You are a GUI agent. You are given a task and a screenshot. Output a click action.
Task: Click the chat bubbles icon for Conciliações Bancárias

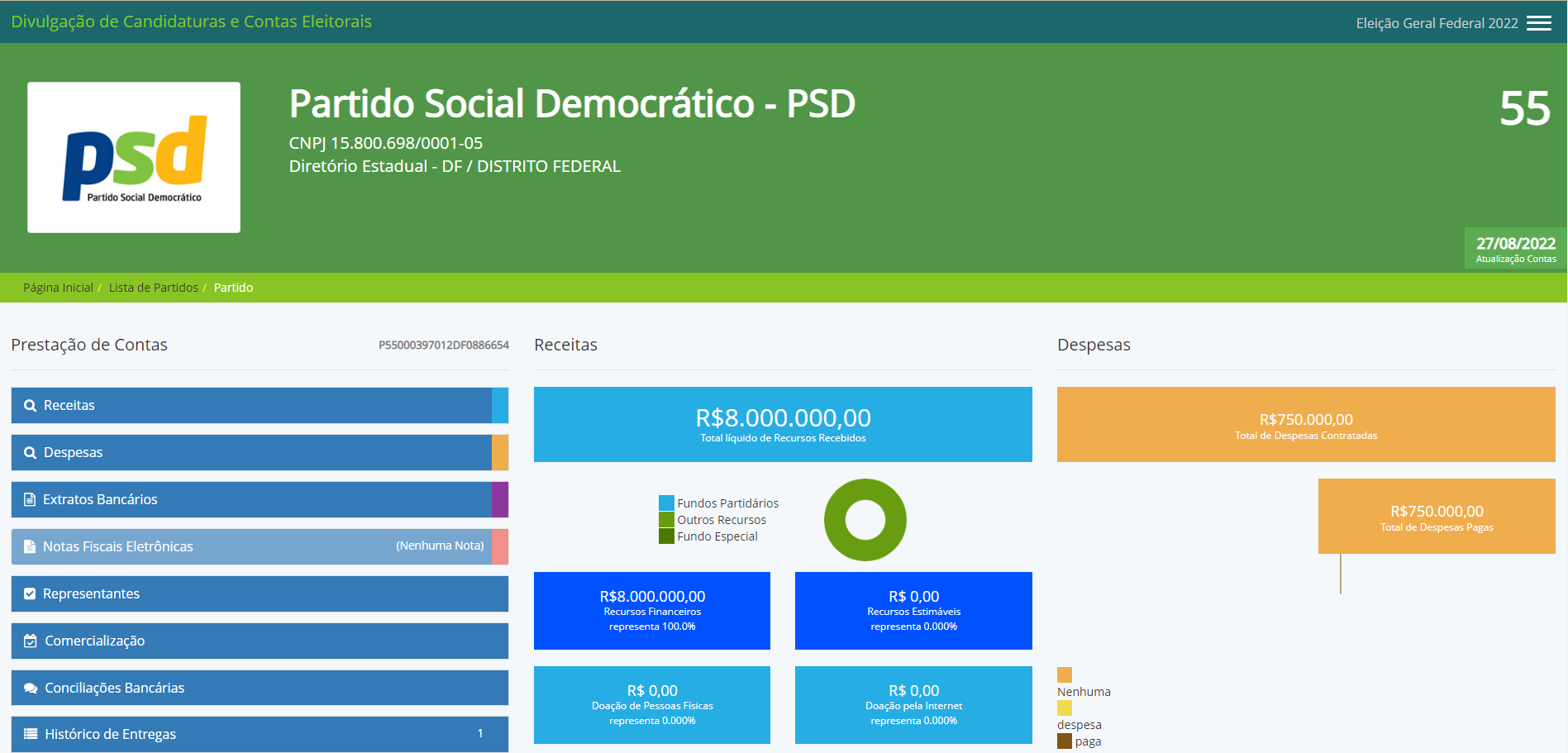pyautogui.click(x=31, y=688)
